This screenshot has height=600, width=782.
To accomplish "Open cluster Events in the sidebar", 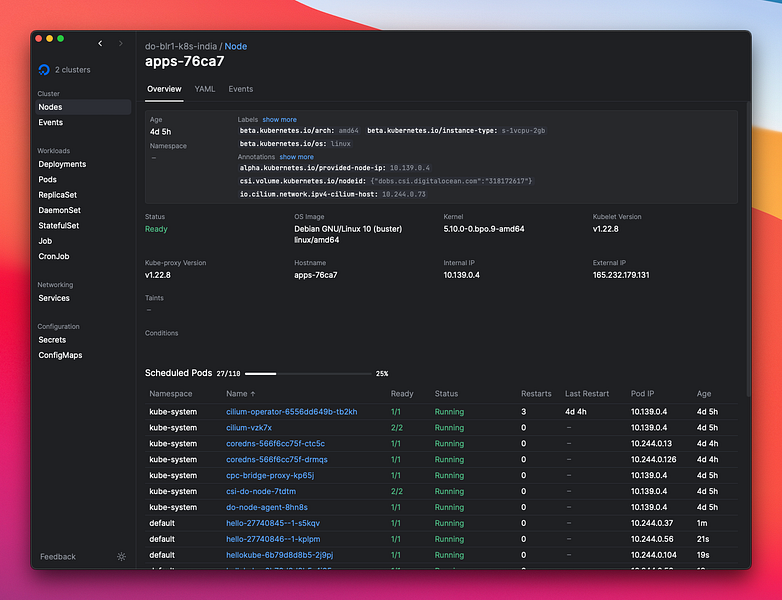I will click(51, 122).
